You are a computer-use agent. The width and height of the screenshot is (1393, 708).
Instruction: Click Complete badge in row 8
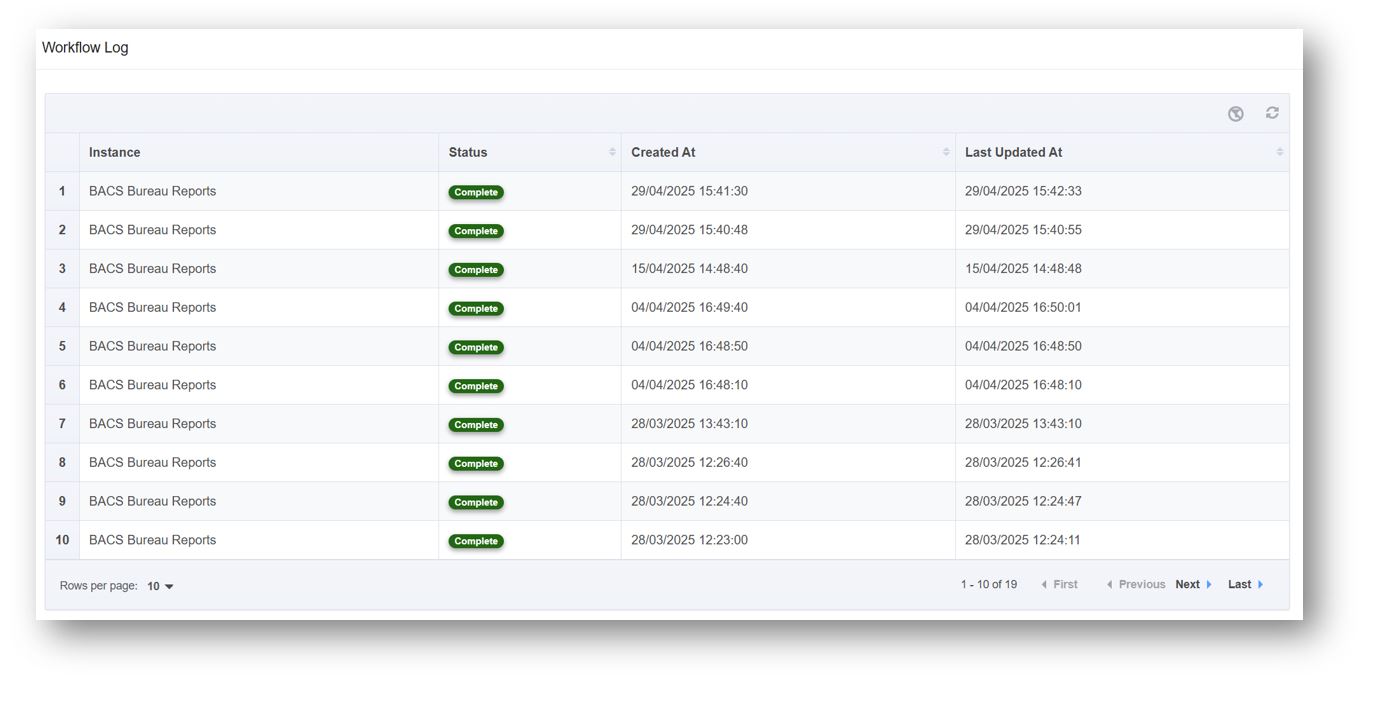[x=476, y=464]
